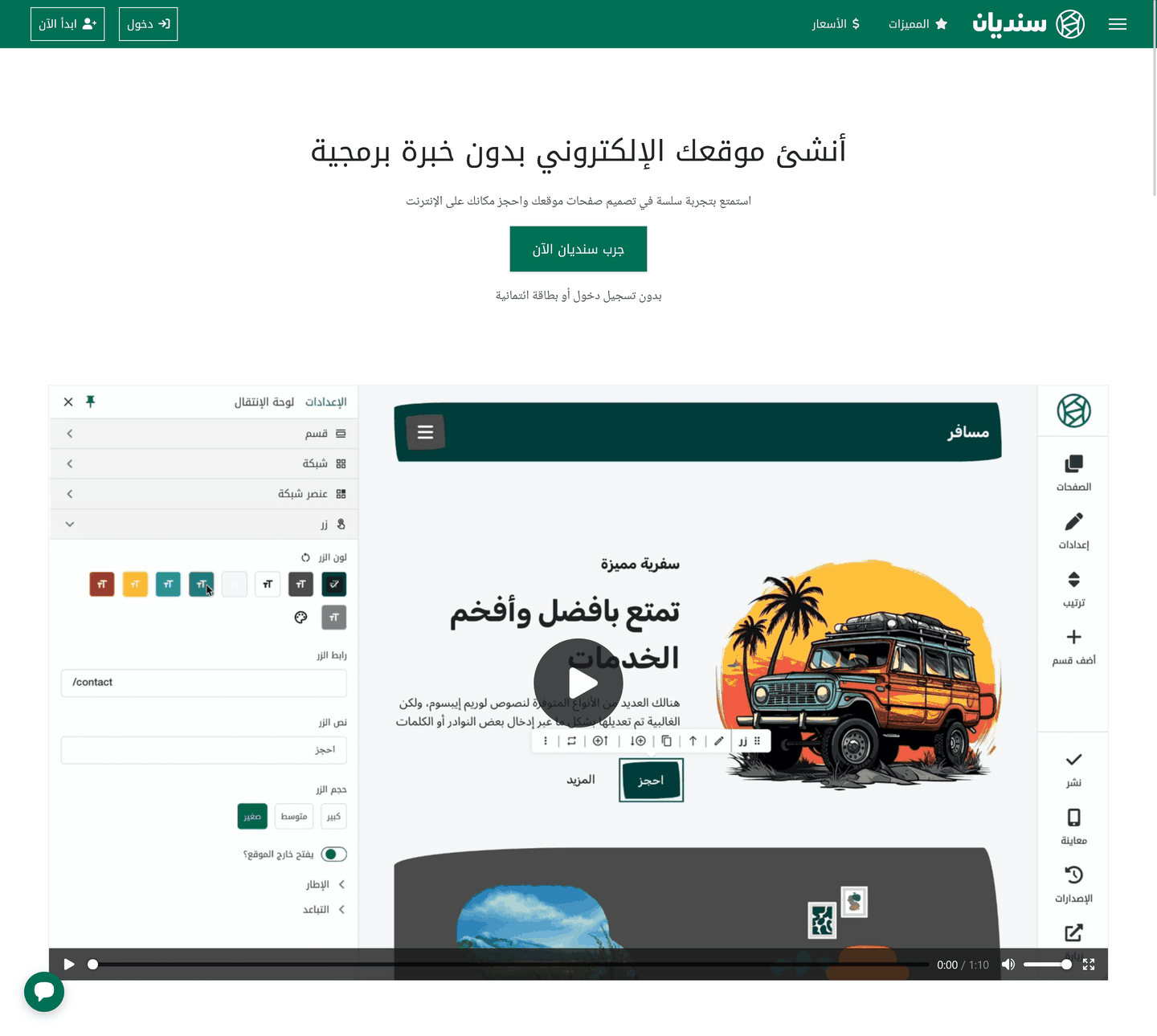
Task: Select the teal color swatch for the button
Action: click(x=168, y=584)
